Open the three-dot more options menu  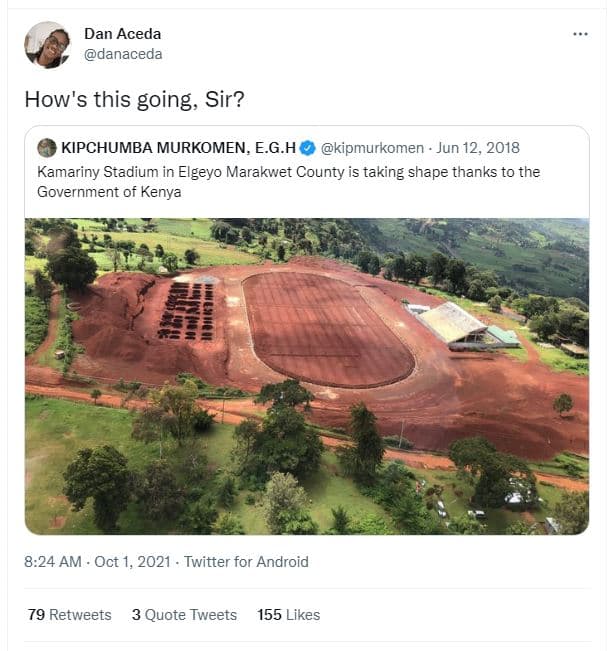pyautogui.click(x=580, y=34)
